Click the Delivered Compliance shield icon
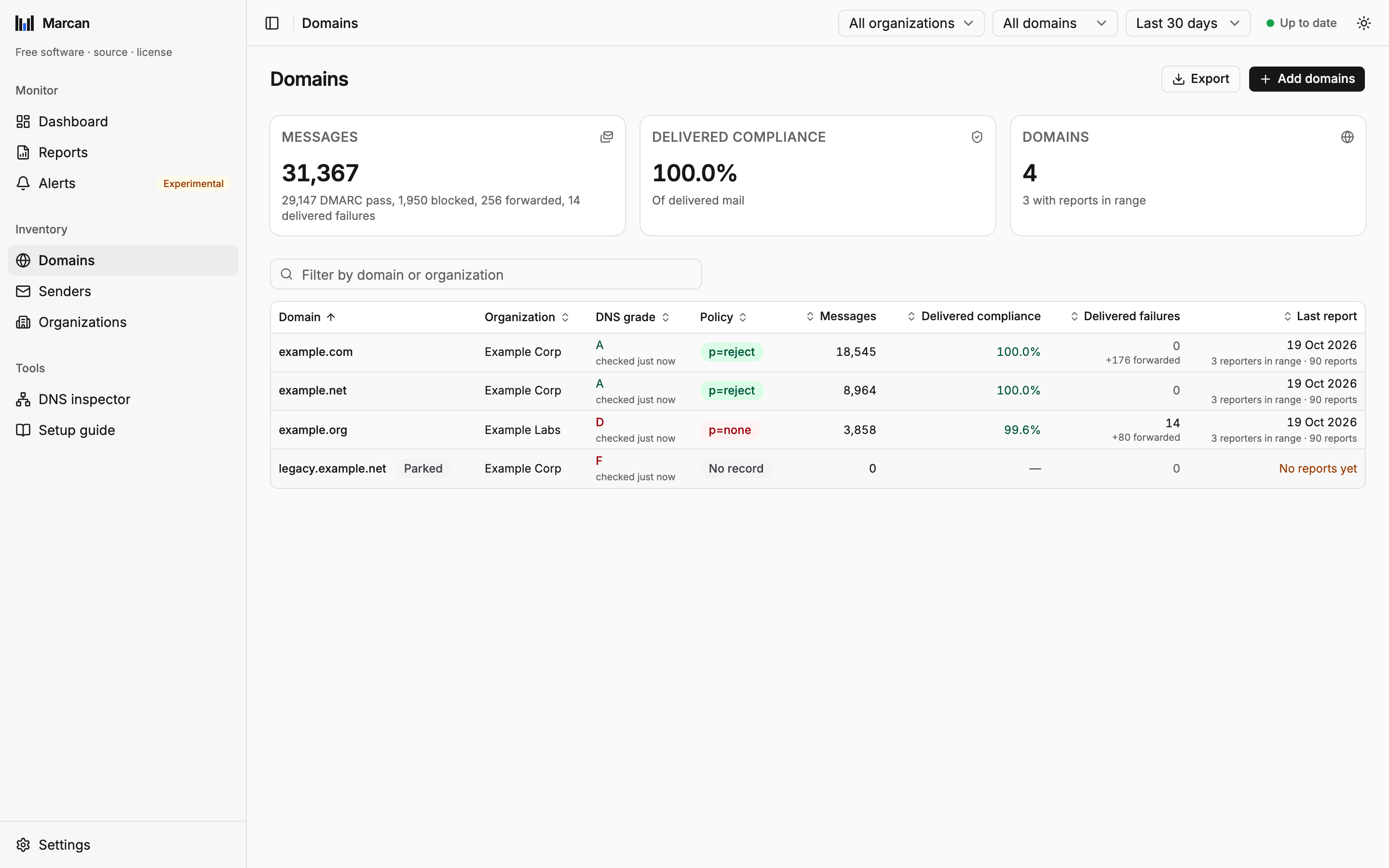Screen dimensions: 1389x868 coord(977,136)
